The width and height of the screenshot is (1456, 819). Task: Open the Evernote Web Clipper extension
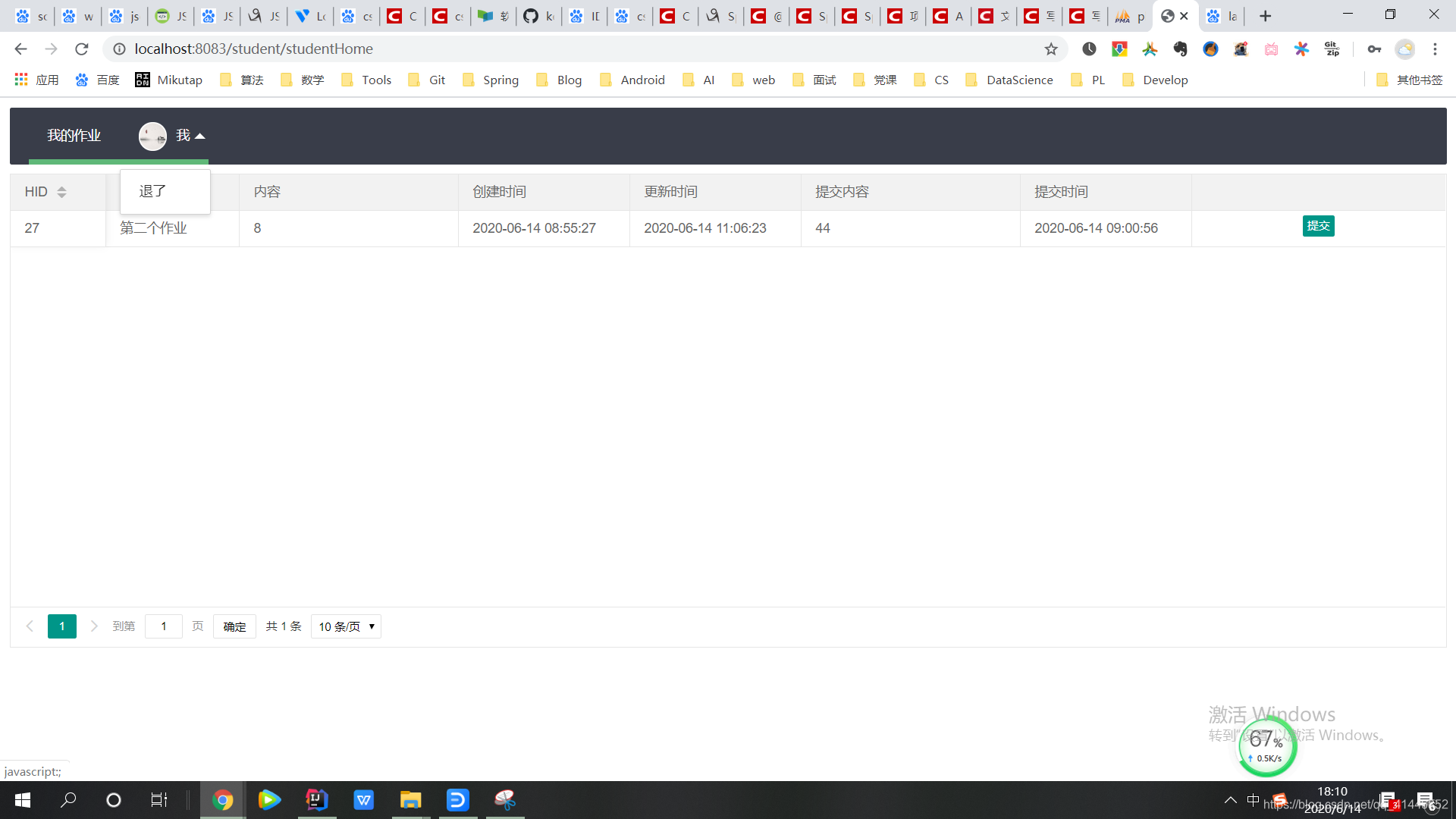(1180, 49)
